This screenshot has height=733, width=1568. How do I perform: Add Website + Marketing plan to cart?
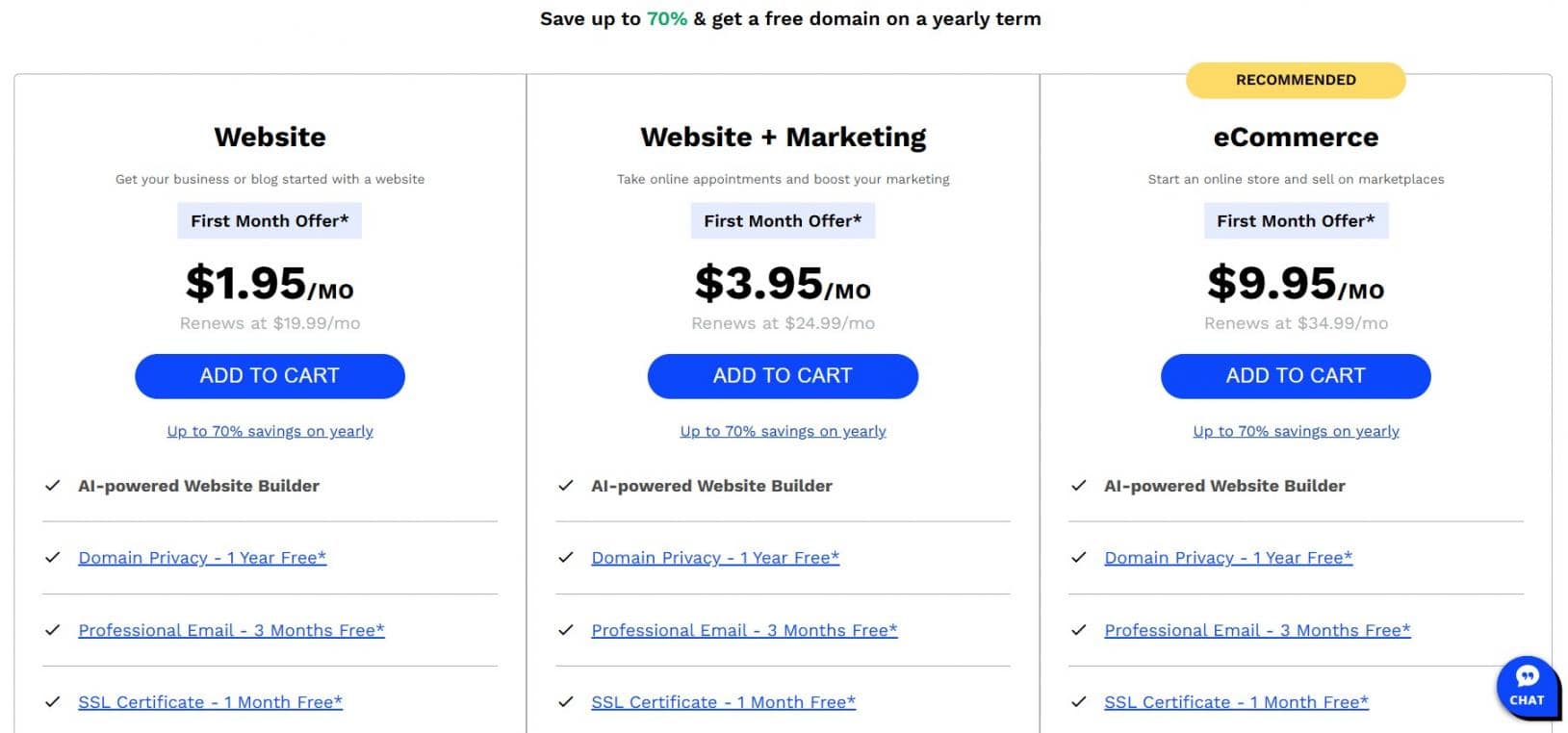(783, 376)
